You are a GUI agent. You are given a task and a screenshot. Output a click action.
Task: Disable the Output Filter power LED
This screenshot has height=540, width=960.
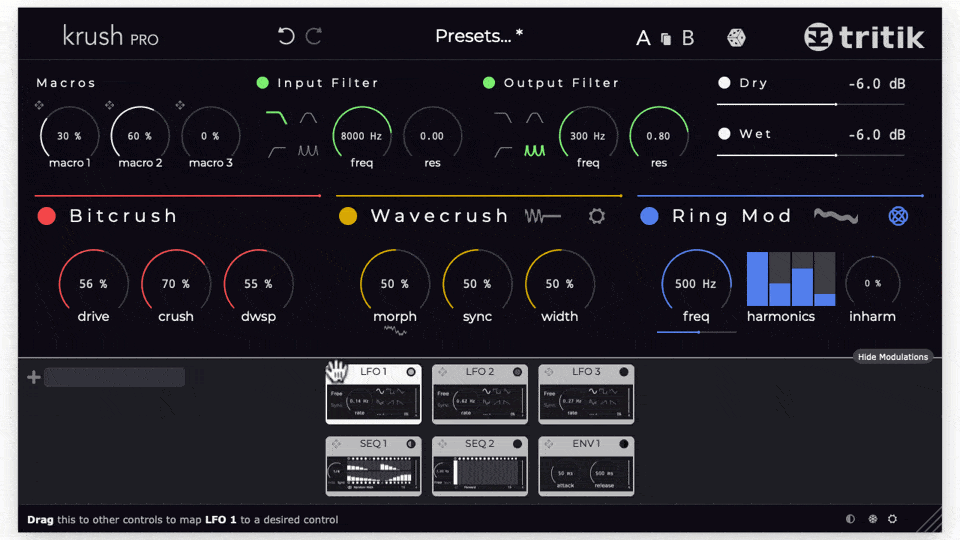(x=489, y=83)
